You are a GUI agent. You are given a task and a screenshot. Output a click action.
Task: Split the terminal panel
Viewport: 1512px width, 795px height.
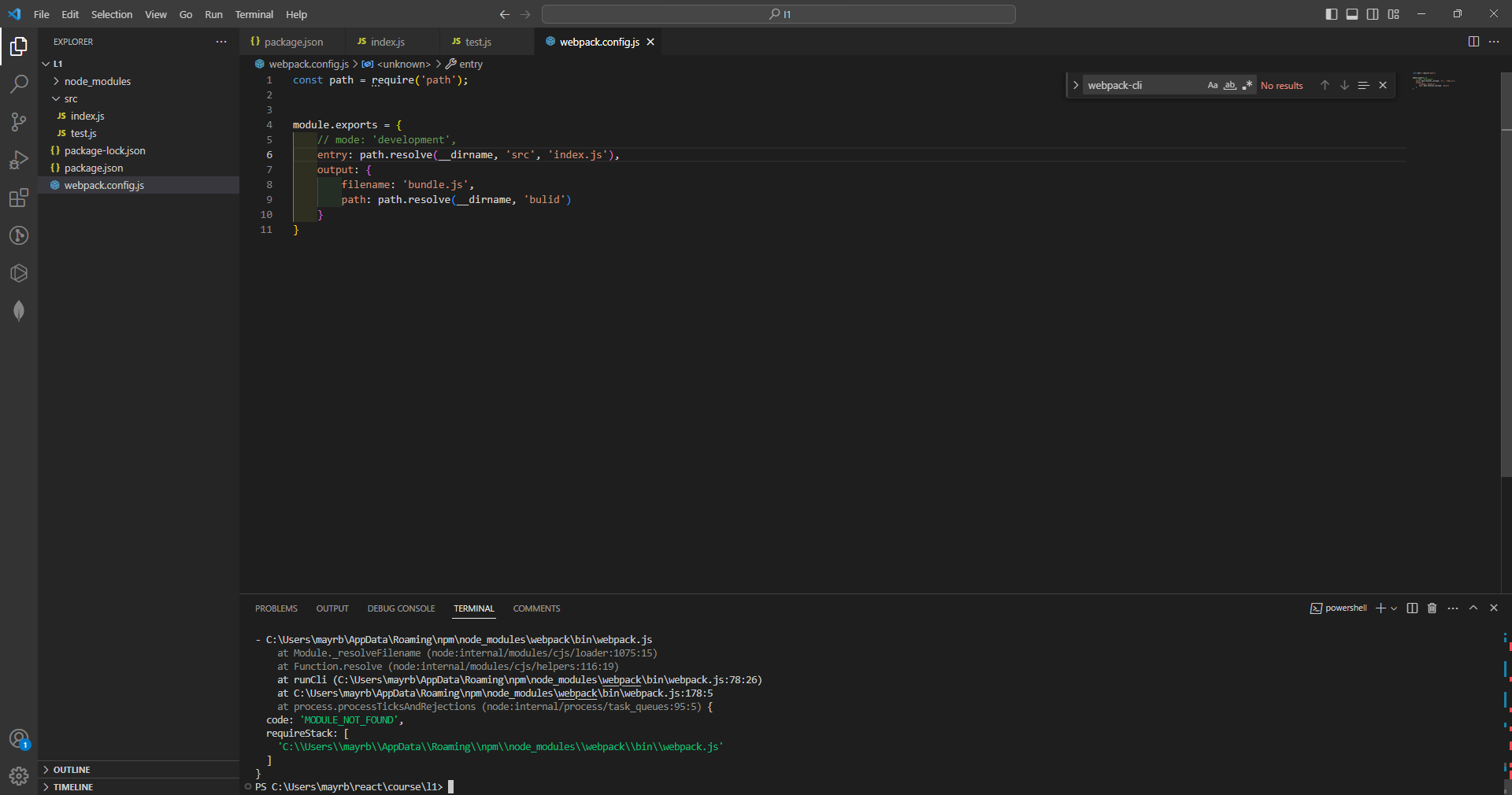[x=1412, y=608]
